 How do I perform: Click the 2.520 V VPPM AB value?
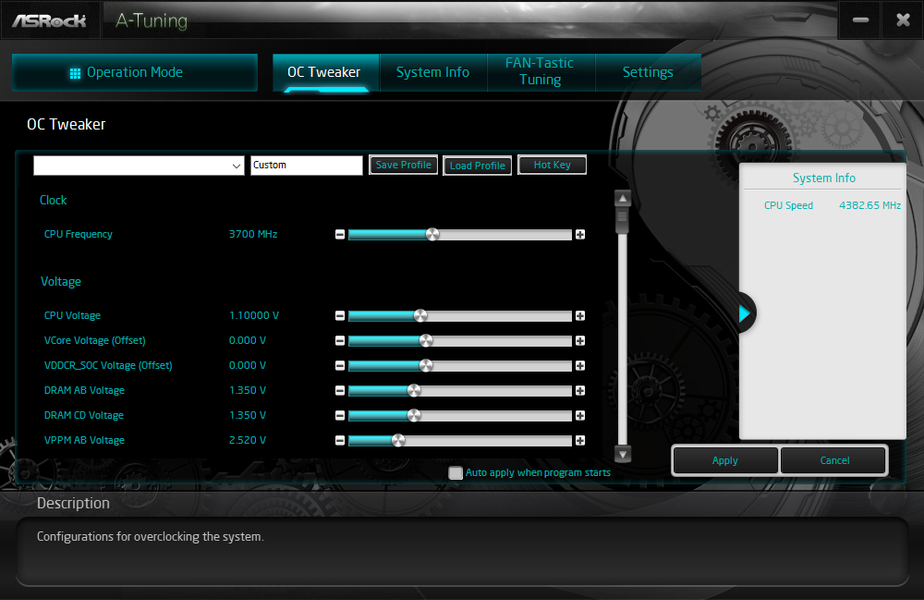coord(248,440)
